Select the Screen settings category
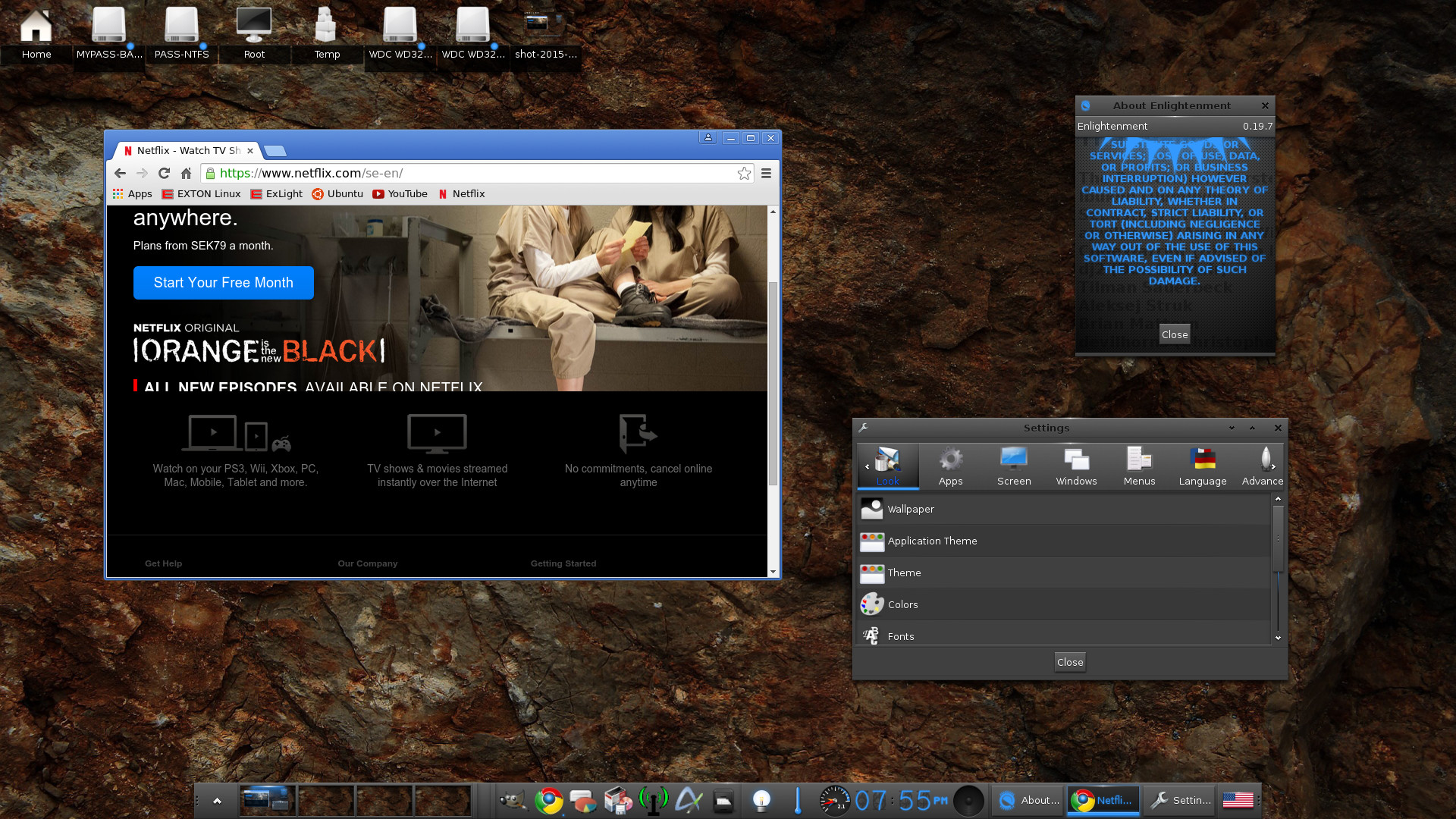The height and width of the screenshot is (819, 1456). pos(1013,466)
